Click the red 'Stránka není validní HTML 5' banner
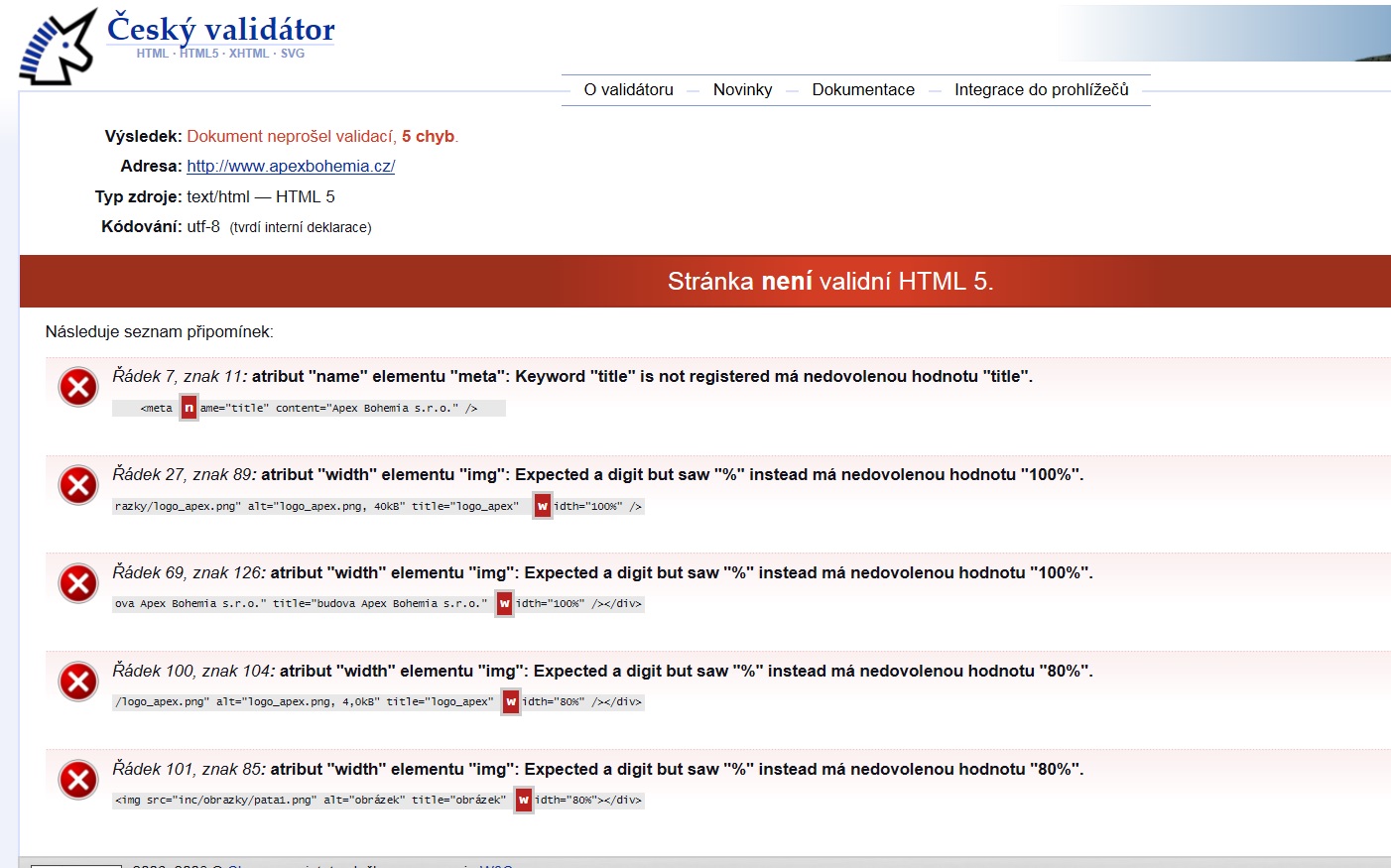 [x=829, y=282]
